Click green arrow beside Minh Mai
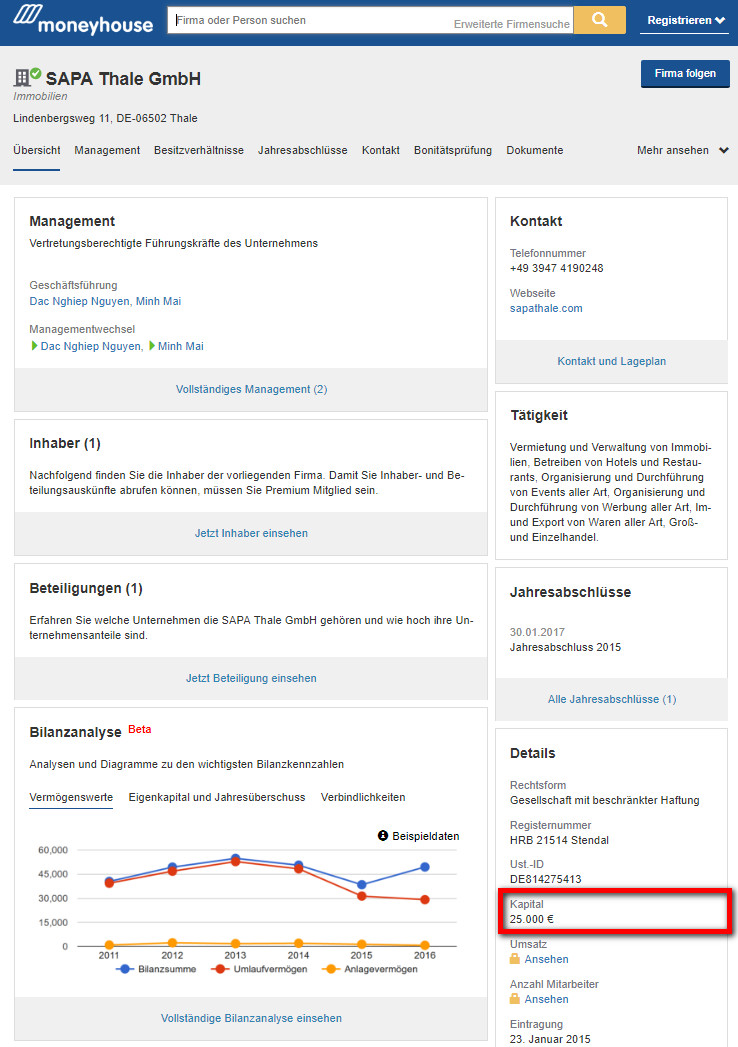The width and height of the screenshot is (738, 1047). pyautogui.click(x=152, y=346)
